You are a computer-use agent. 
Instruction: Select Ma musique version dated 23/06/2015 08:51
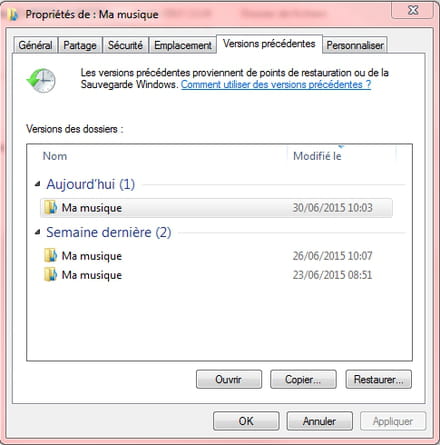(216, 275)
